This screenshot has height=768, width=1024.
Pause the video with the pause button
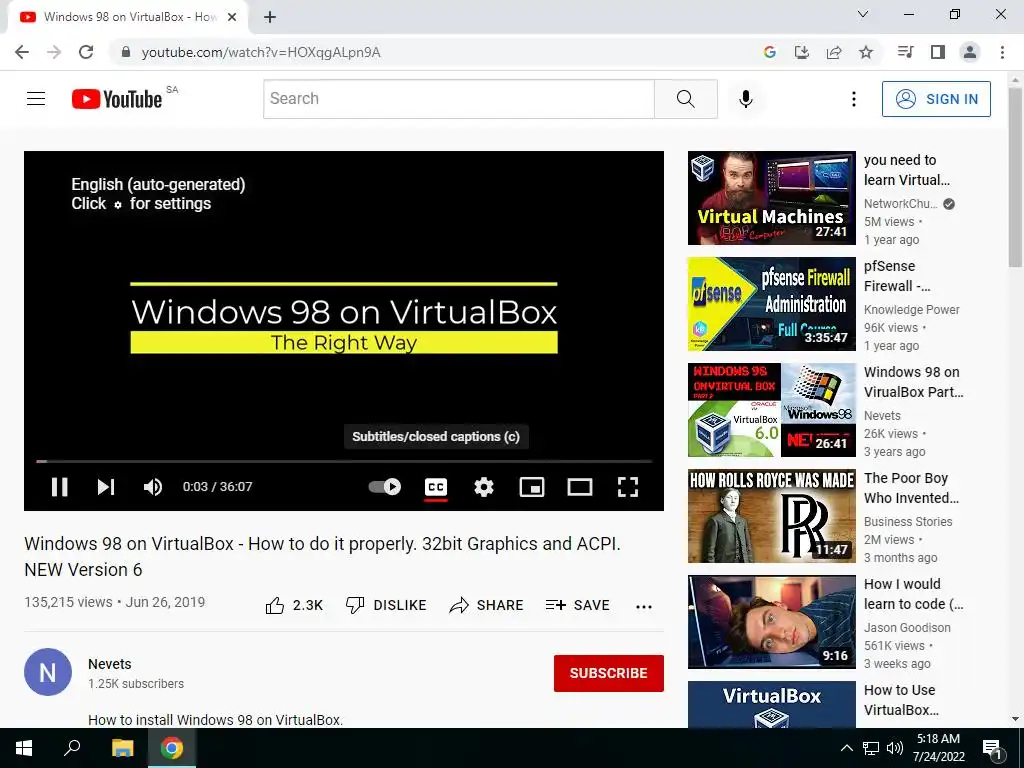(x=59, y=487)
